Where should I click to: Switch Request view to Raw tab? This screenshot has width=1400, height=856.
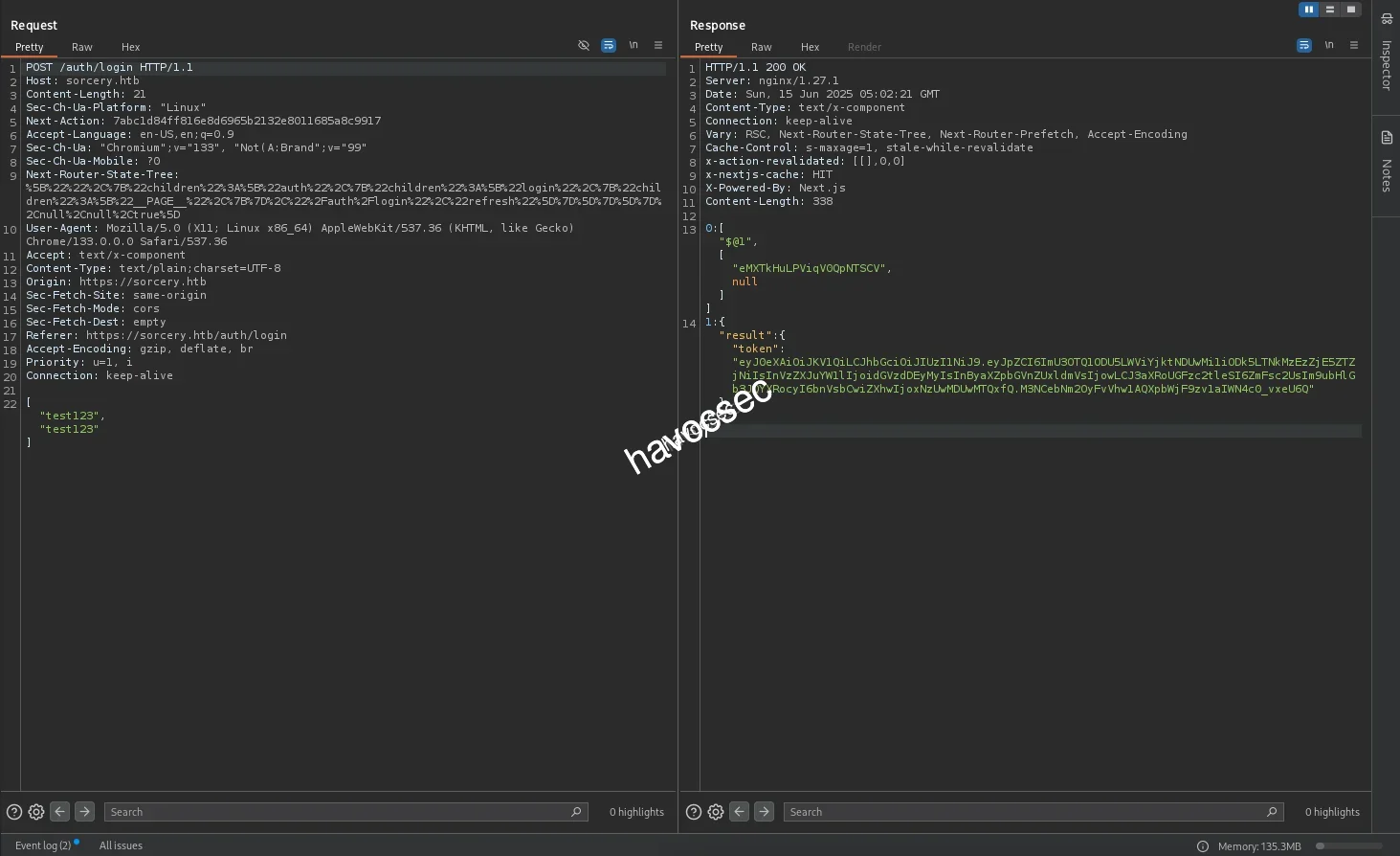(x=82, y=47)
